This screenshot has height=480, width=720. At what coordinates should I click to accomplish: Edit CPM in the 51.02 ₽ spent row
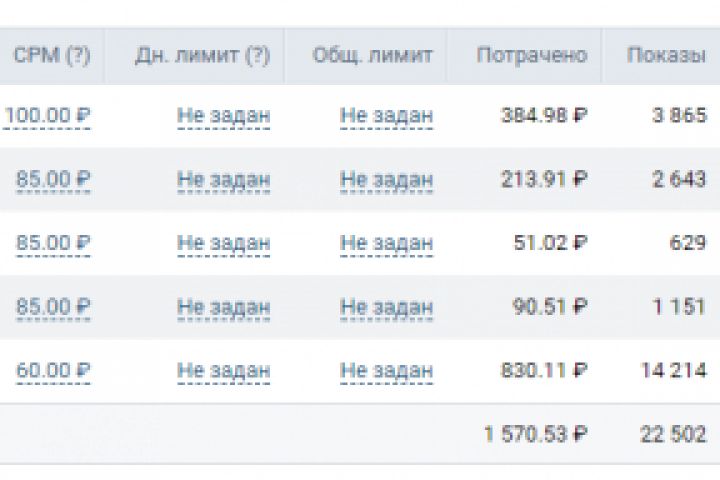point(53,243)
